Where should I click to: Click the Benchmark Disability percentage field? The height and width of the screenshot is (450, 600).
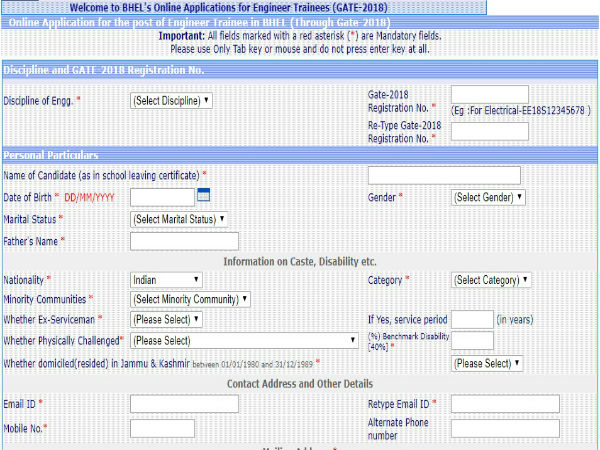[472, 341]
